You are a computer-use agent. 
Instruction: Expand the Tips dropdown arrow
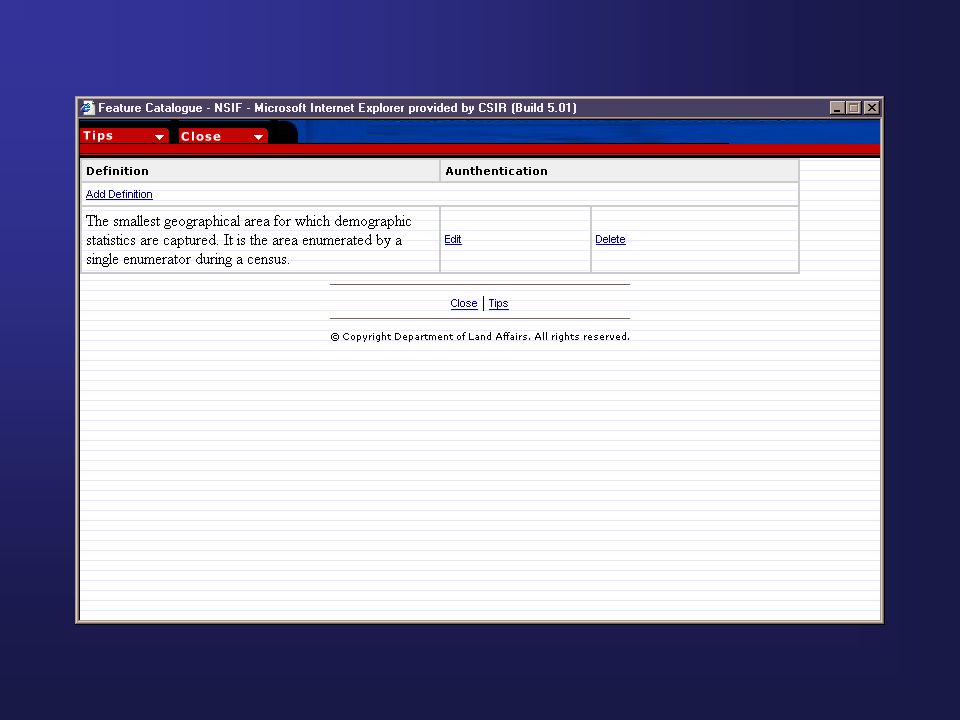159,137
